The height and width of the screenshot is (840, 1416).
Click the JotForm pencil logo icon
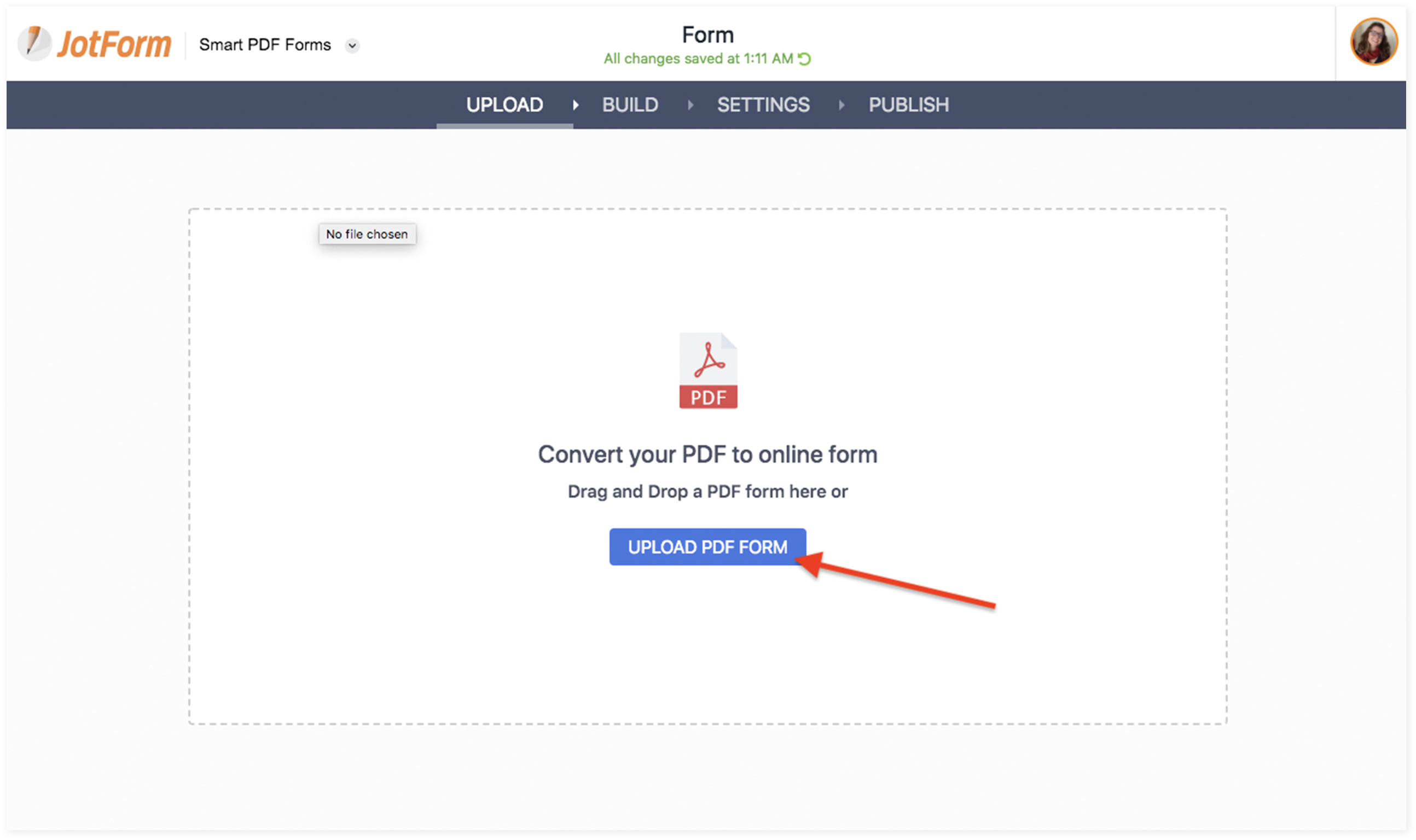[34, 43]
